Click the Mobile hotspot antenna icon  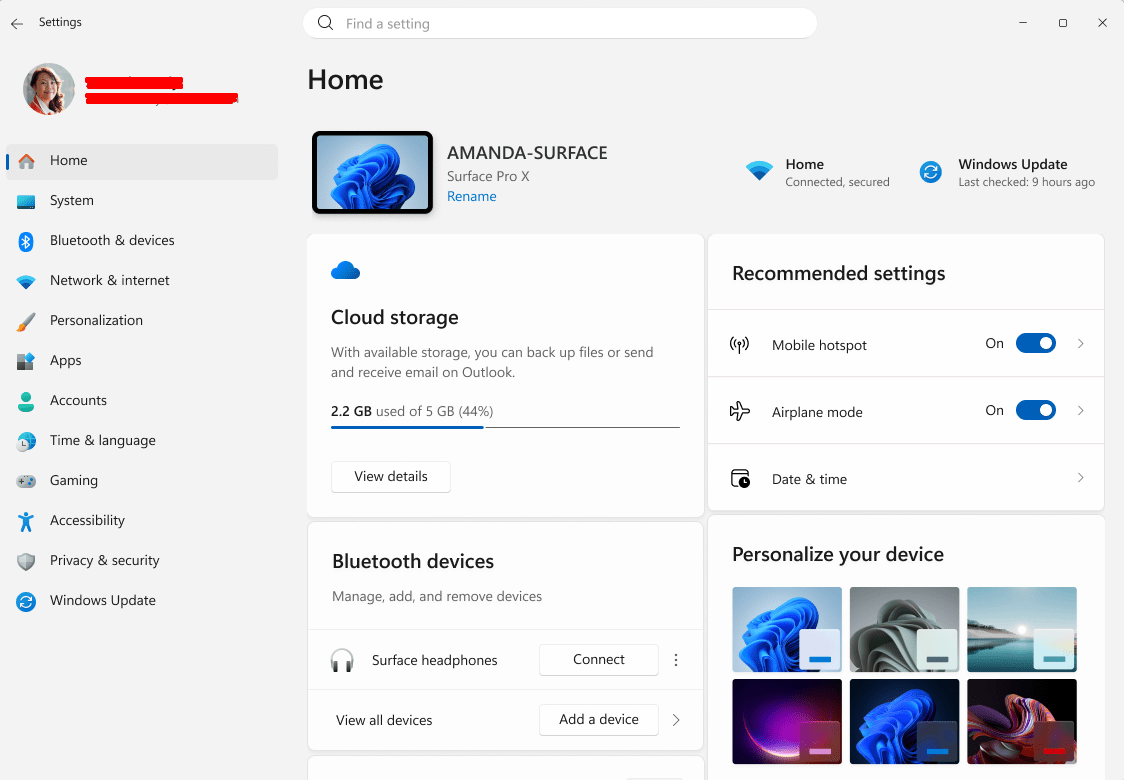[x=740, y=344]
